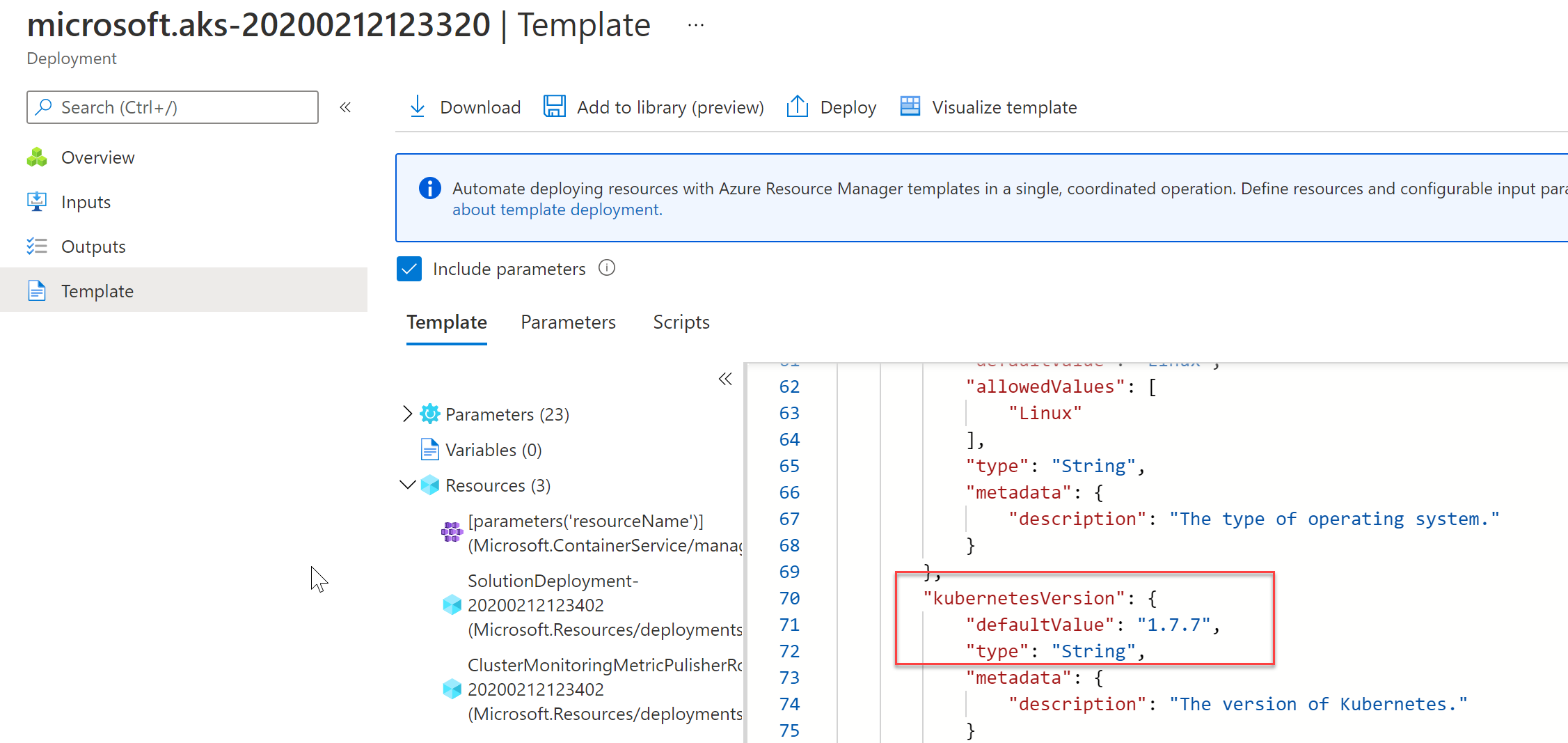Click the Inputs monitor icon in sidebar

(37, 202)
